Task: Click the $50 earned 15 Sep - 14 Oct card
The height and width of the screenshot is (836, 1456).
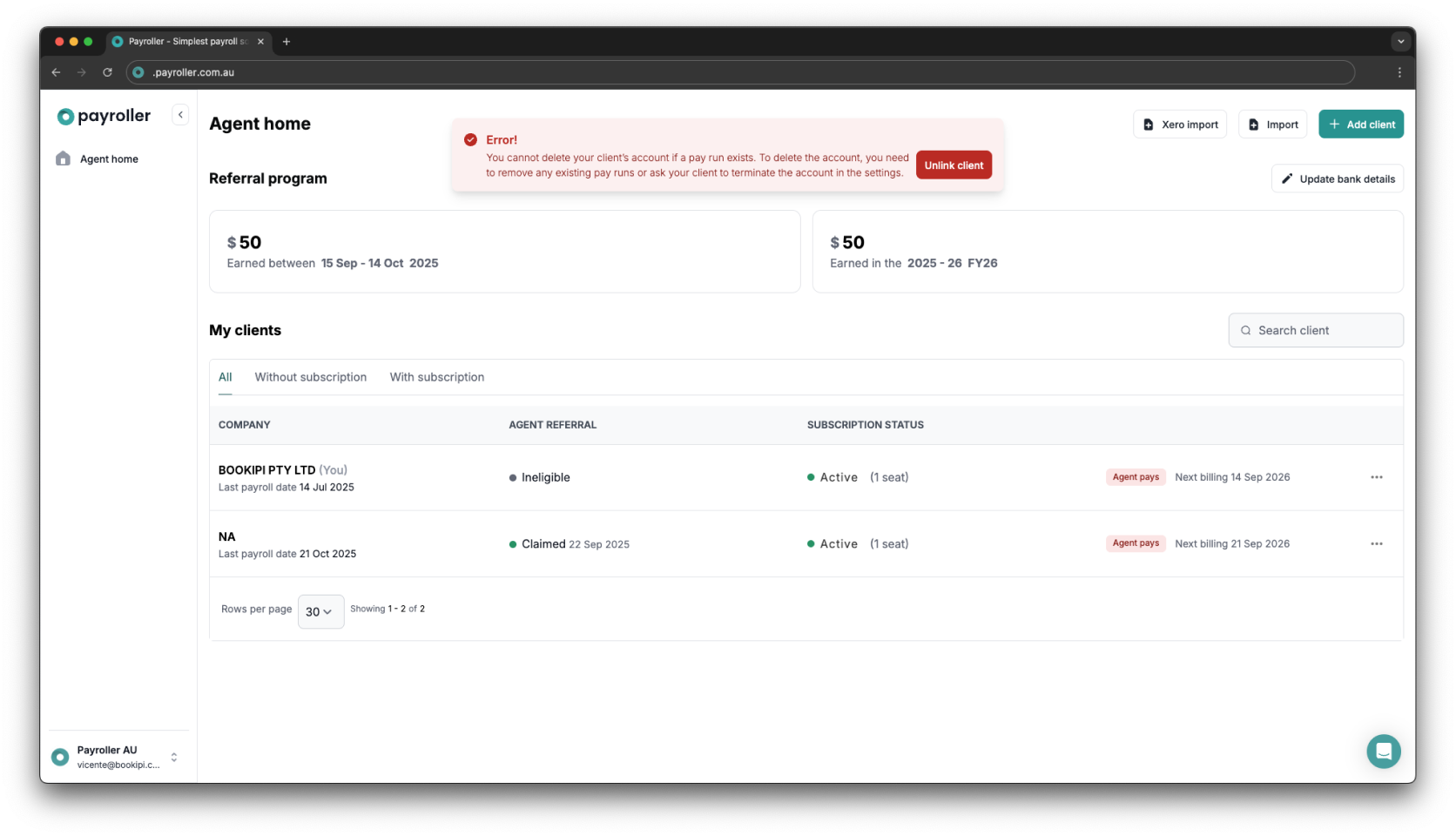Action: click(x=505, y=252)
